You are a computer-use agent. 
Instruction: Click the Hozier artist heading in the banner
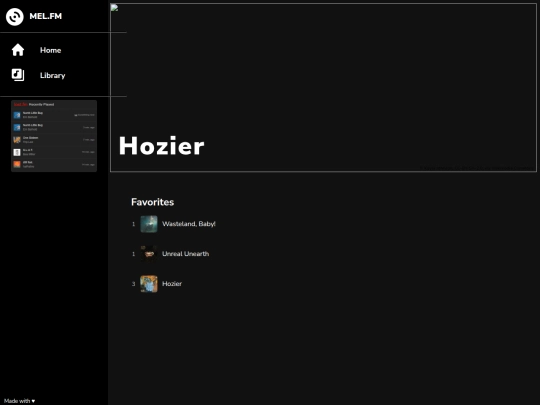tap(162, 146)
